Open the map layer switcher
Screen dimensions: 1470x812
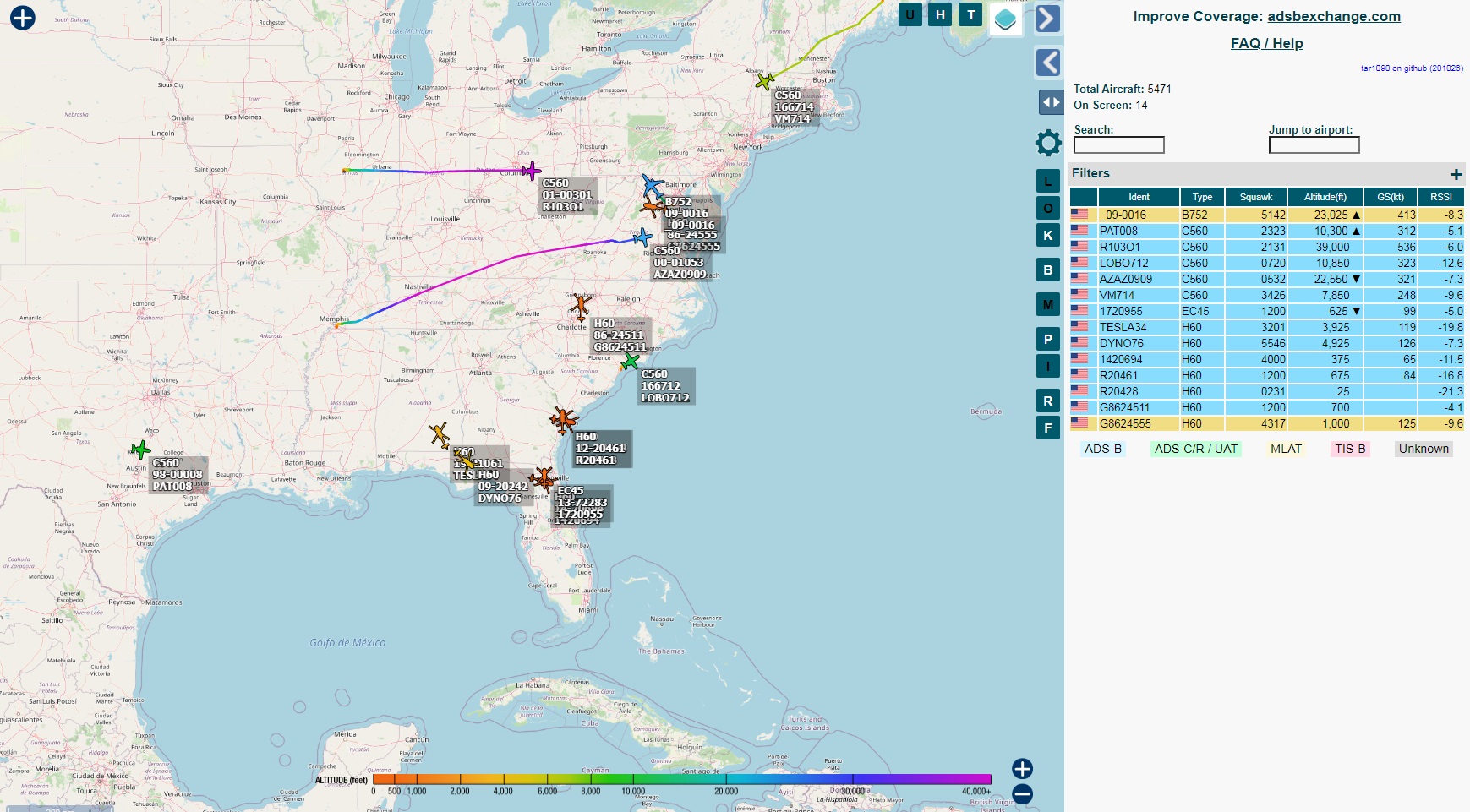click(1005, 19)
